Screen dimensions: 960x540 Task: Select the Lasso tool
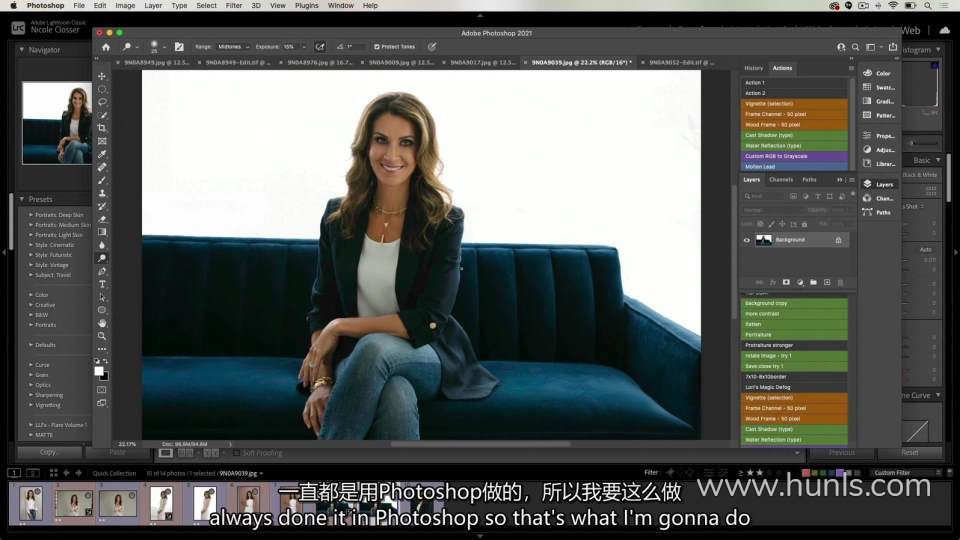[x=102, y=102]
